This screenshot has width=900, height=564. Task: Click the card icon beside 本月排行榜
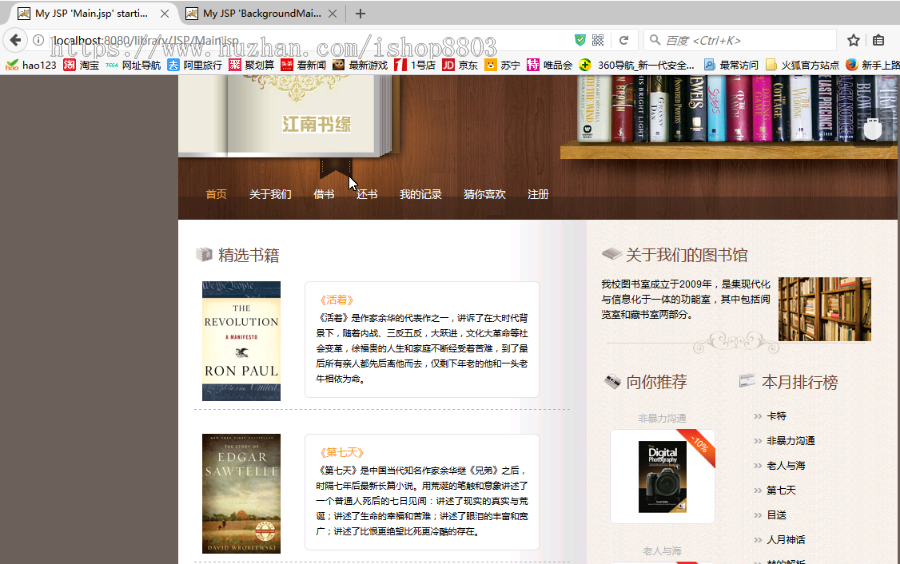(746, 380)
